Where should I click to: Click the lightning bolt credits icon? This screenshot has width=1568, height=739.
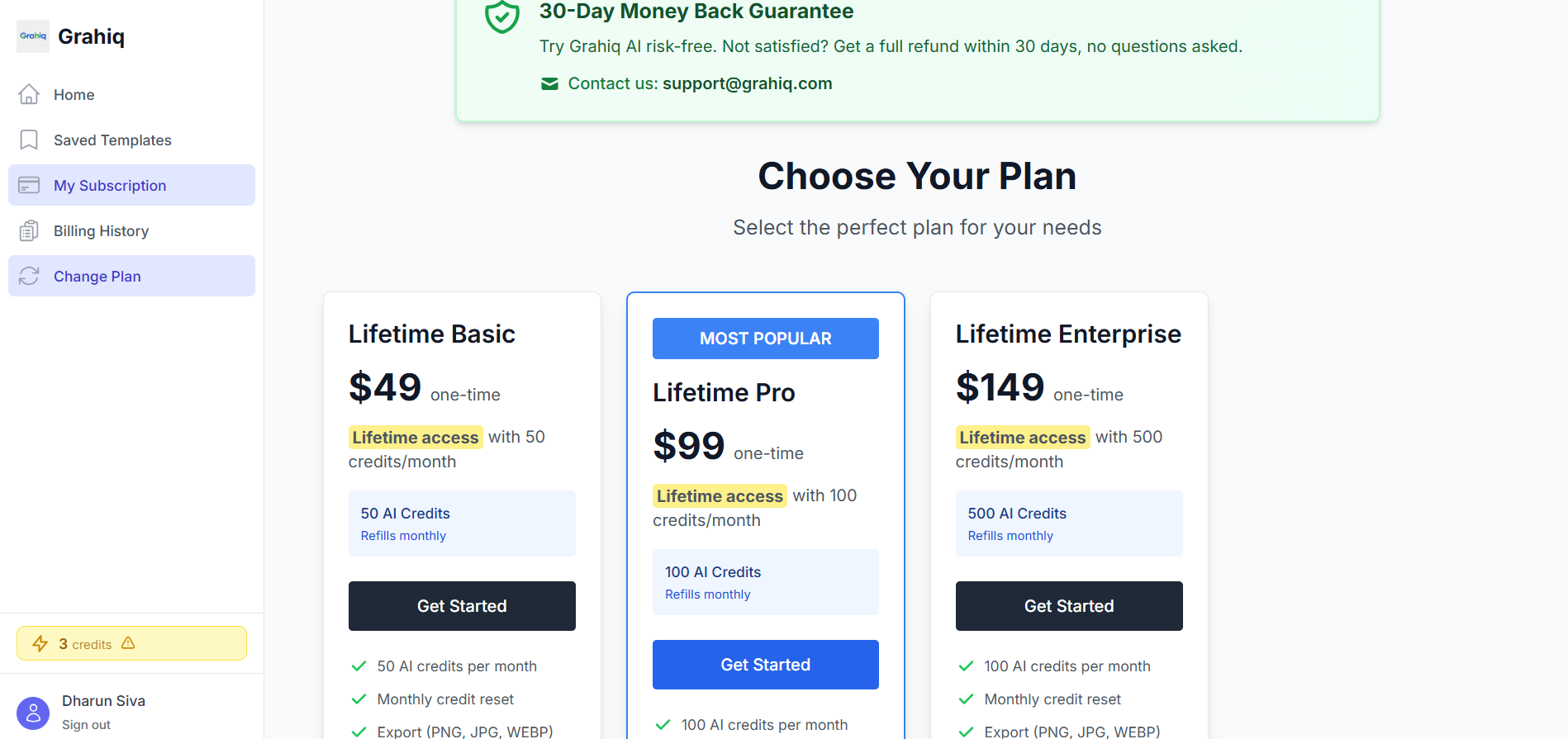(40, 644)
